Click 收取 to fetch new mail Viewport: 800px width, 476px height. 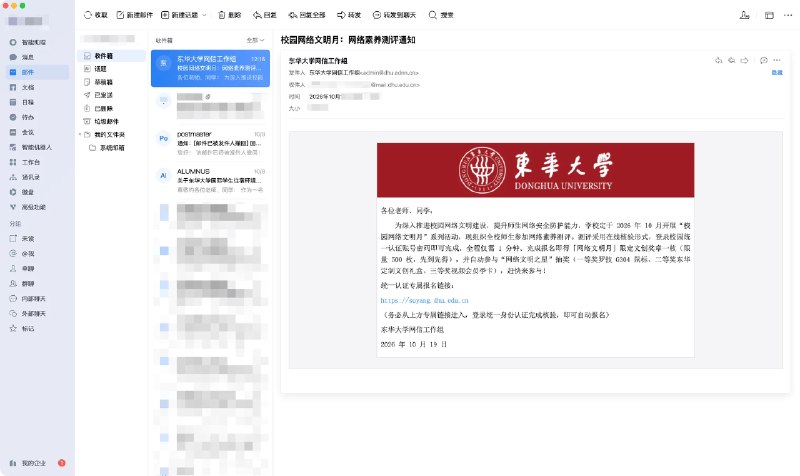pyautogui.click(x=96, y=15)
